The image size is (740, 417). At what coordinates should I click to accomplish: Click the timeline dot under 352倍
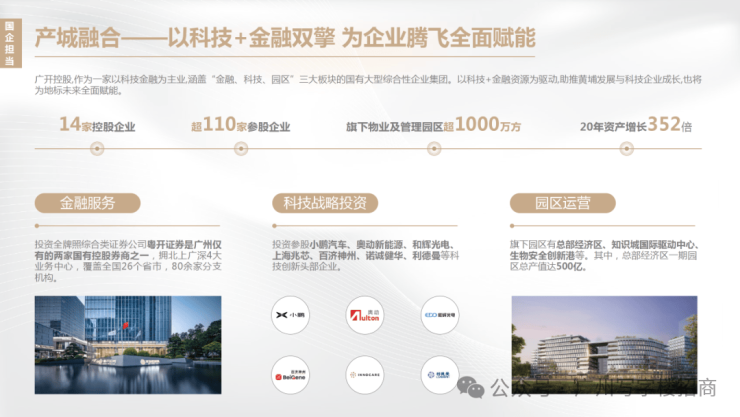[x=627, y=149]
